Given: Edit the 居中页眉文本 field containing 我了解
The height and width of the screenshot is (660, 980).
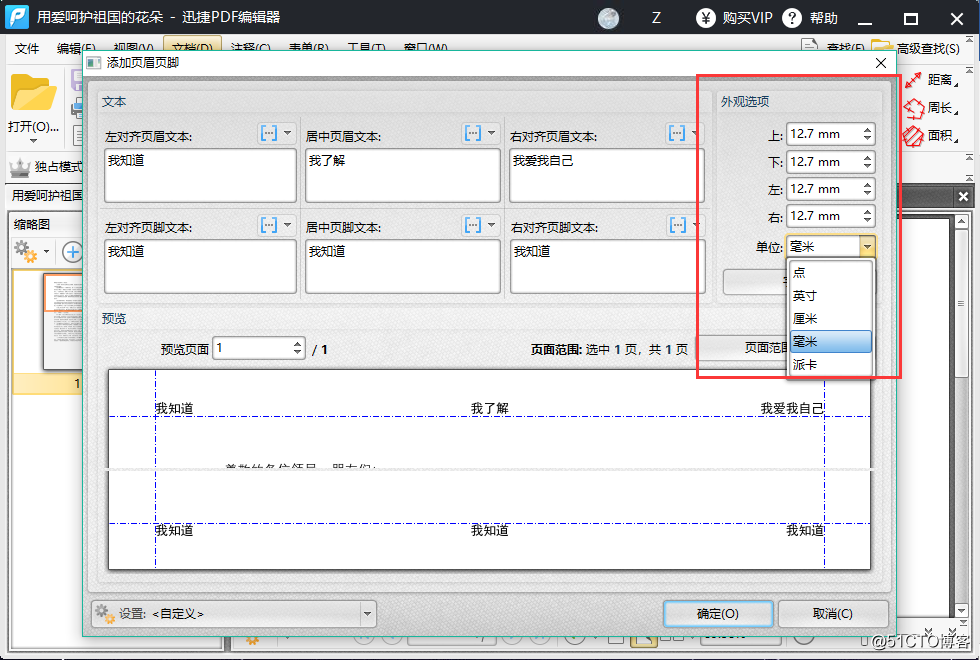Looking at the screenshot, I should (x=402, y=175).
